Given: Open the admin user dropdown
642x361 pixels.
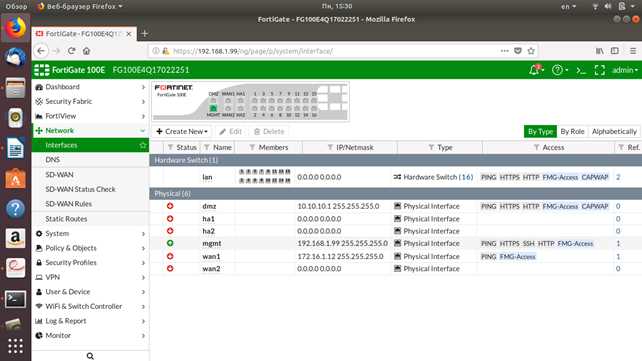Looking at the screenshot, I should (625, 70).
